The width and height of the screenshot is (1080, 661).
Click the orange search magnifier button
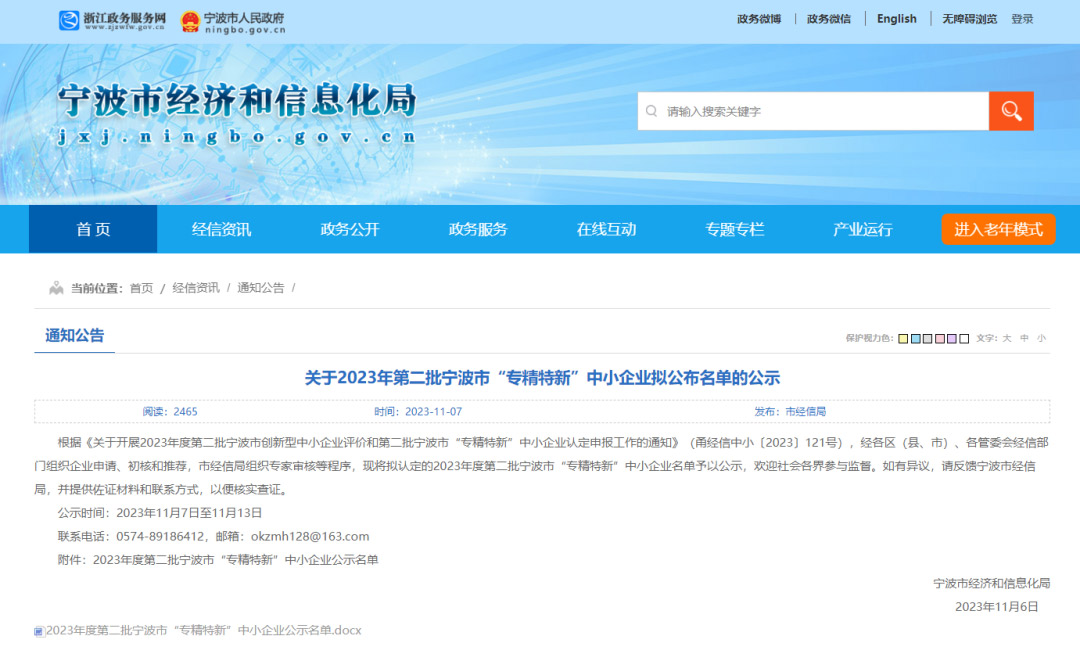[1011, 111]
